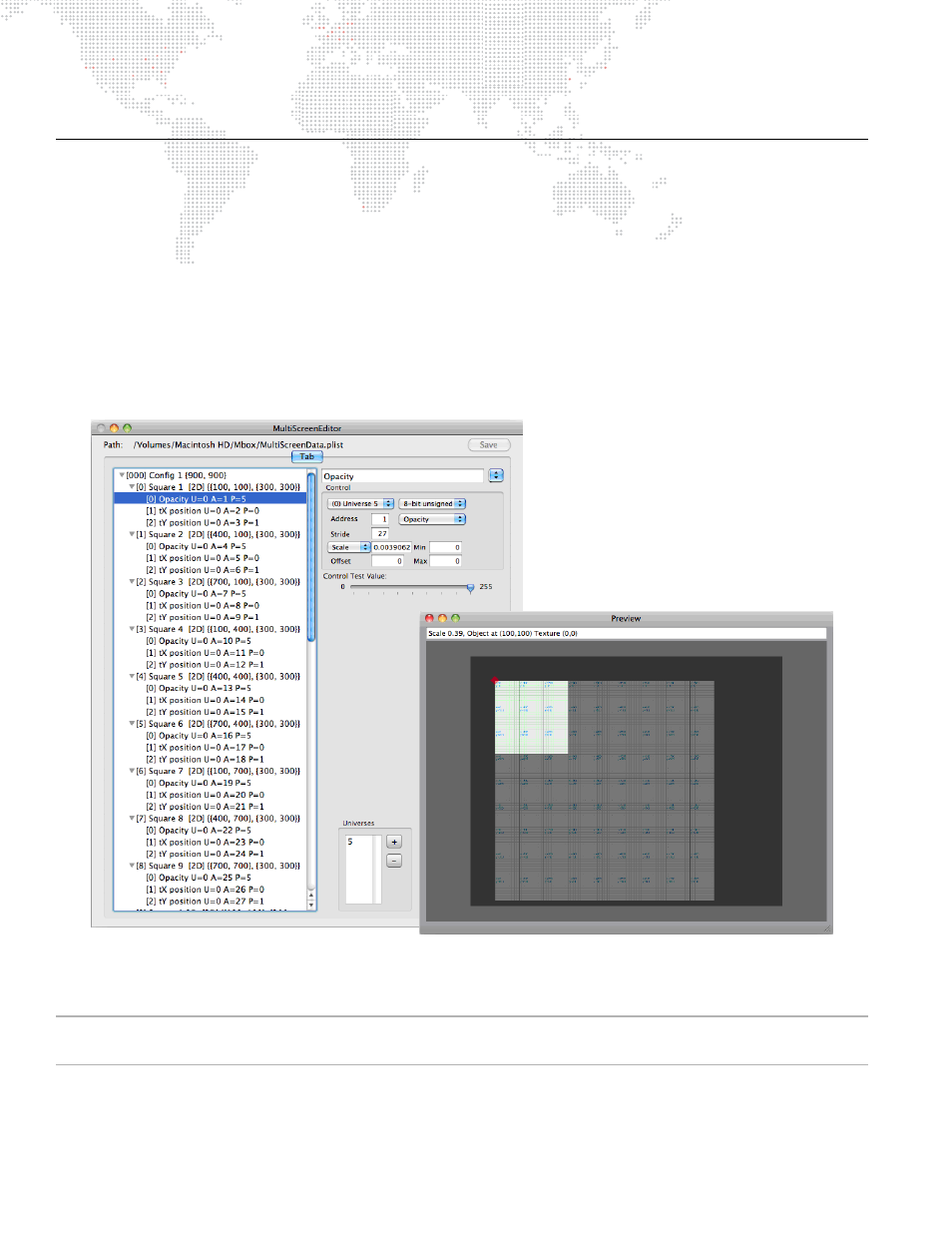Collapse the Square 5 disclosure triangle
Viewport: 952px width, 1233px height.
coord(132,676)
